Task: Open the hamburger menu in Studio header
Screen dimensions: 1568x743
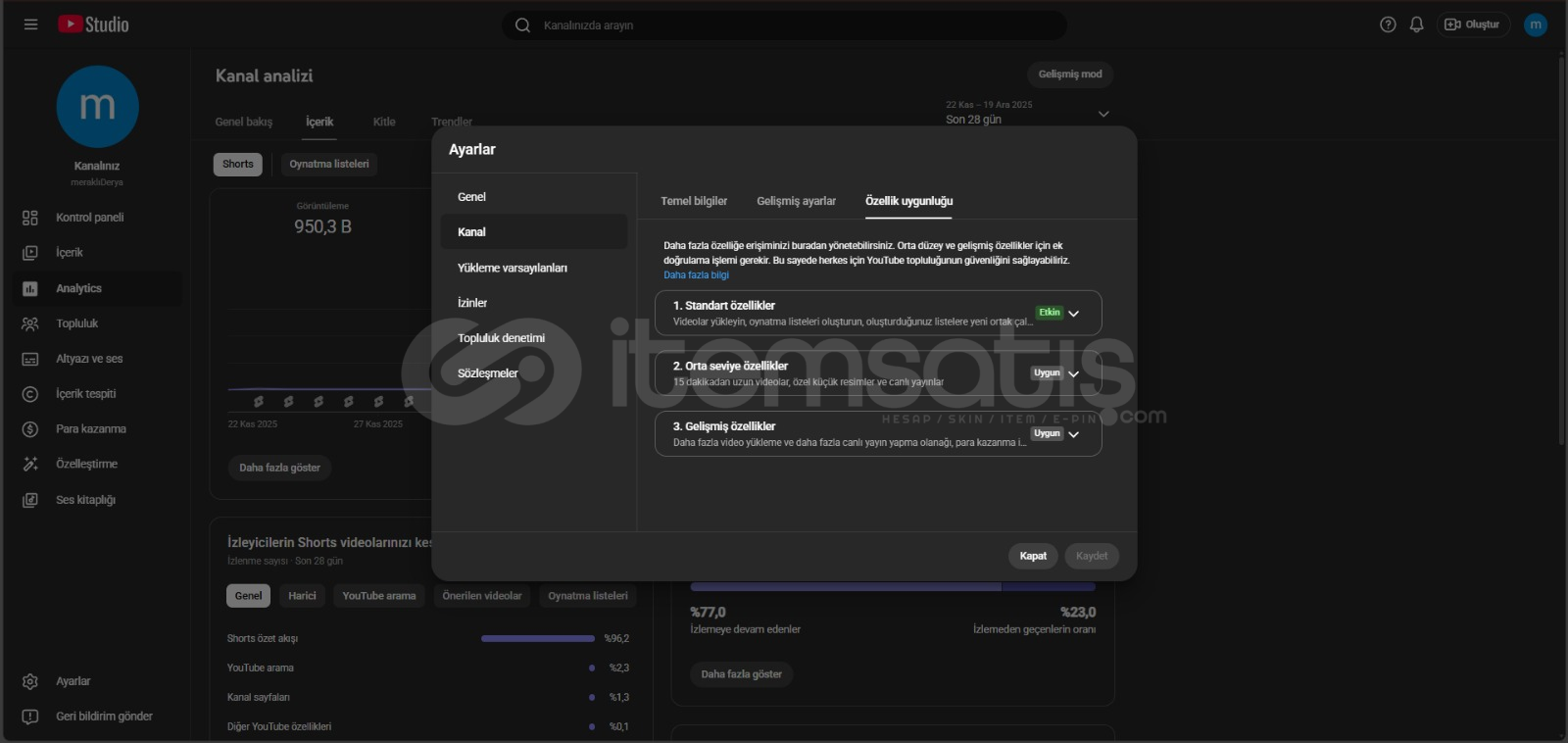Action: point(30,25)
